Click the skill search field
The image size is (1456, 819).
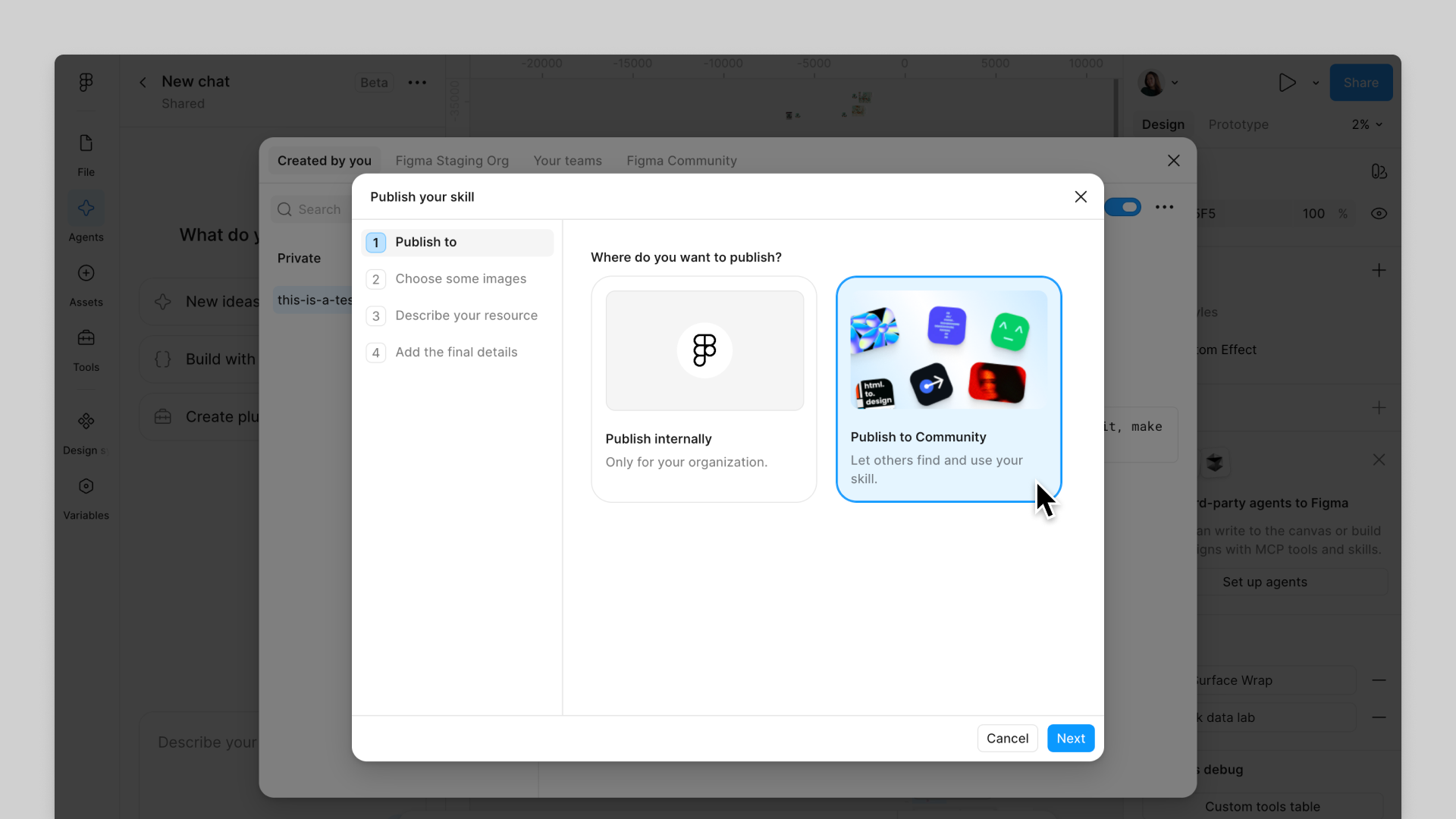click(311, 209)
